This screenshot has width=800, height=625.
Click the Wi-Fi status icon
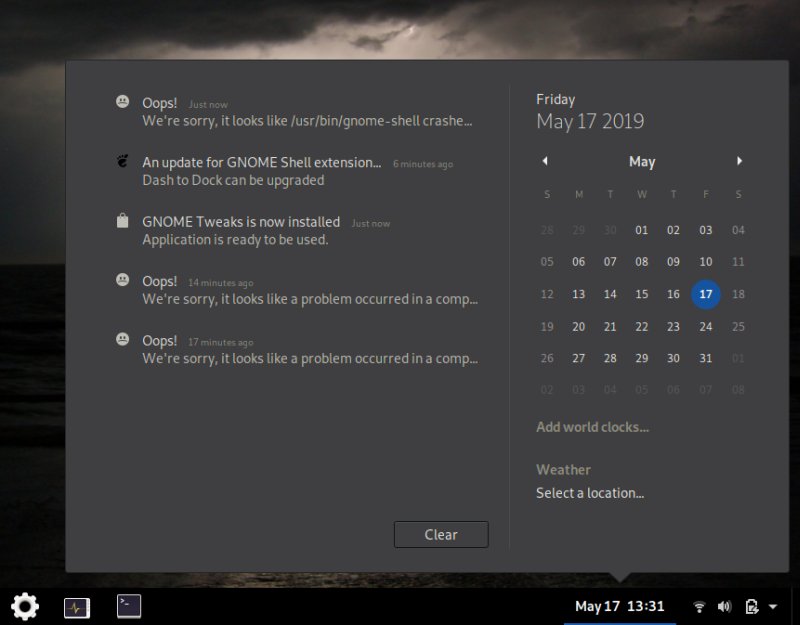698,606
